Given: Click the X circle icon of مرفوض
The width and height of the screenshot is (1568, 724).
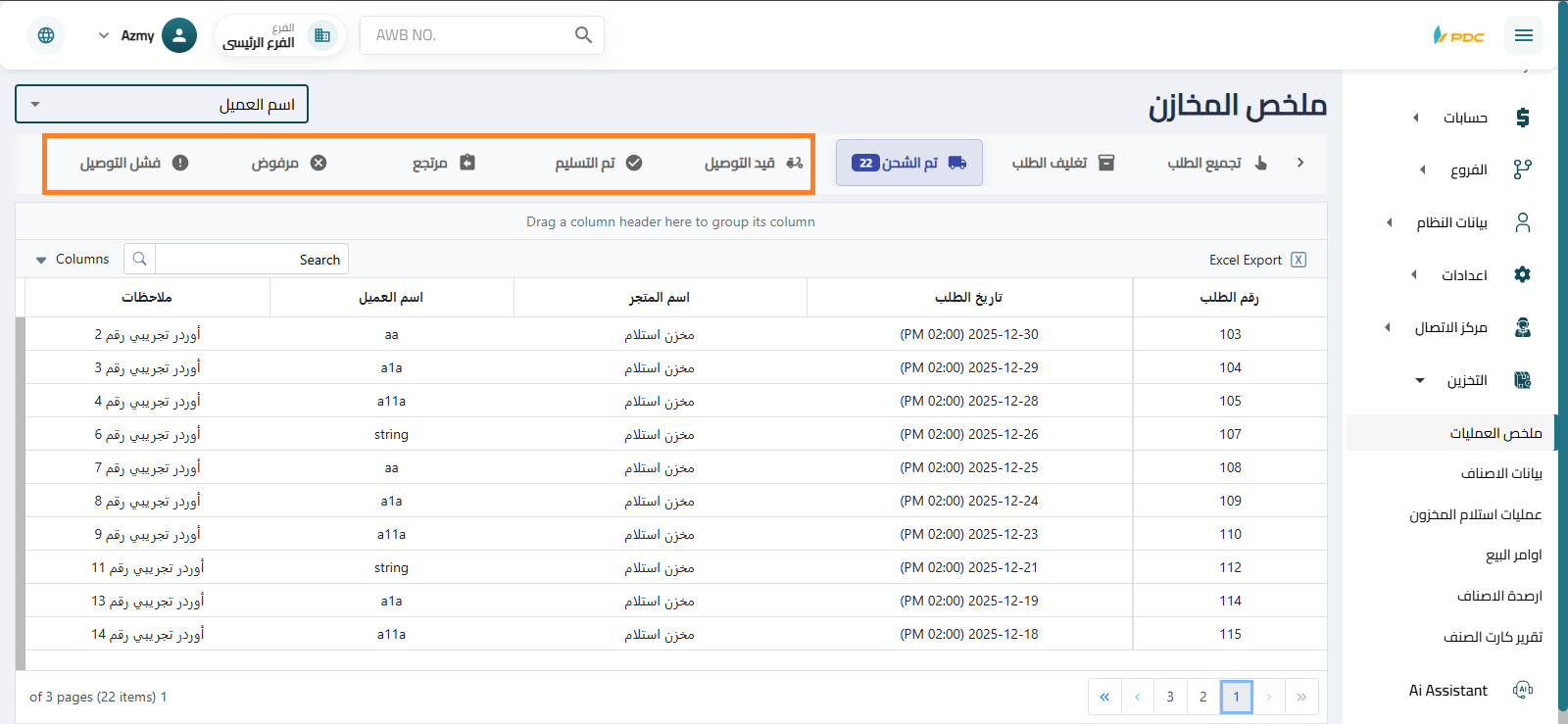Looking at the screenshot, I should click(x=318, y=163).
